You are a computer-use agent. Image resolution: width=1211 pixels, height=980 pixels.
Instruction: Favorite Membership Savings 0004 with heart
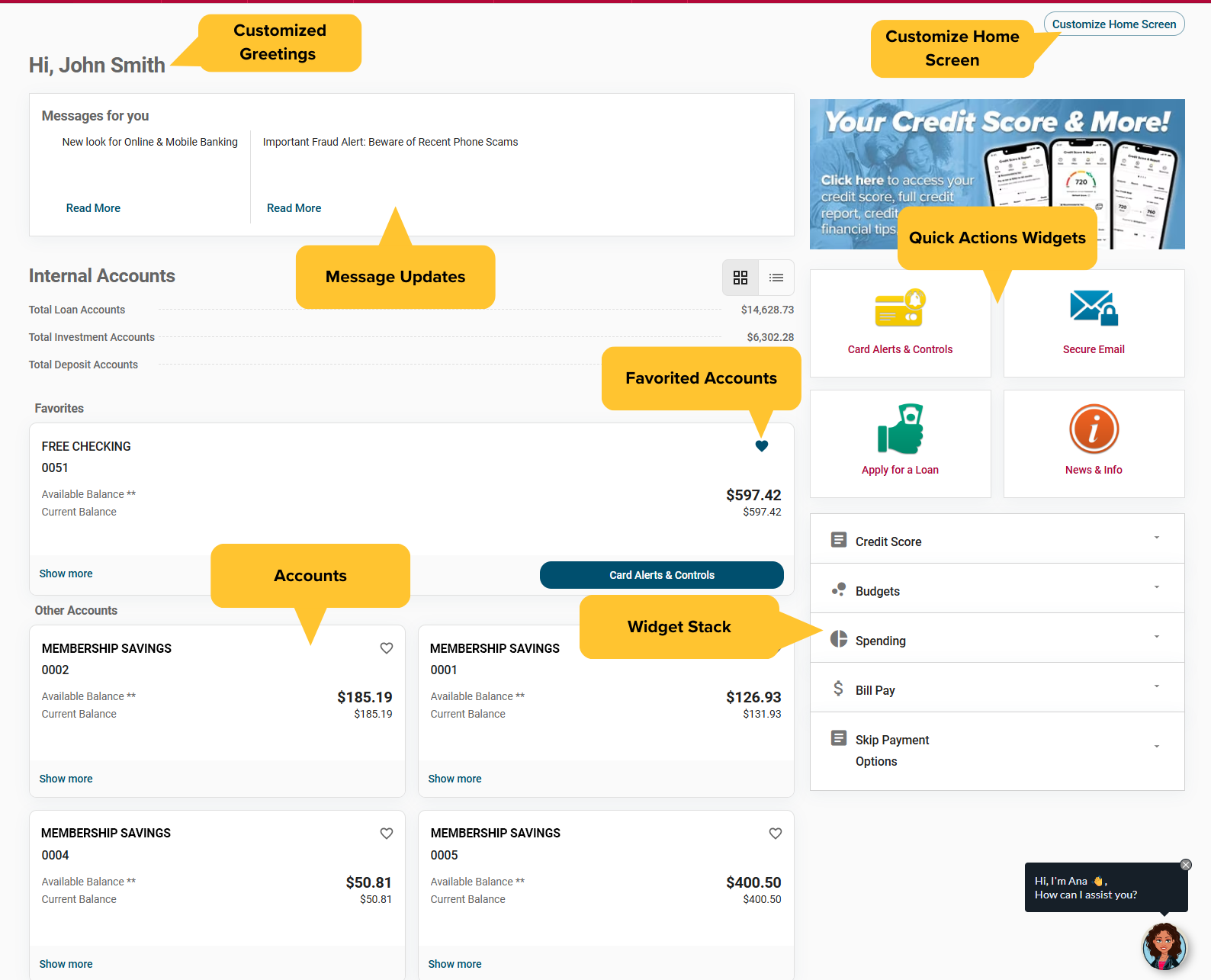point(387,834)
